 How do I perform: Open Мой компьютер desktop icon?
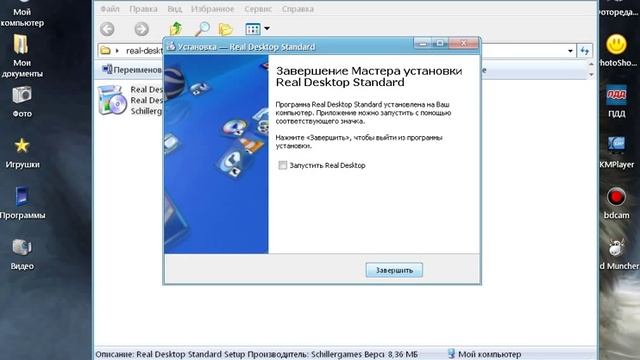22,13
